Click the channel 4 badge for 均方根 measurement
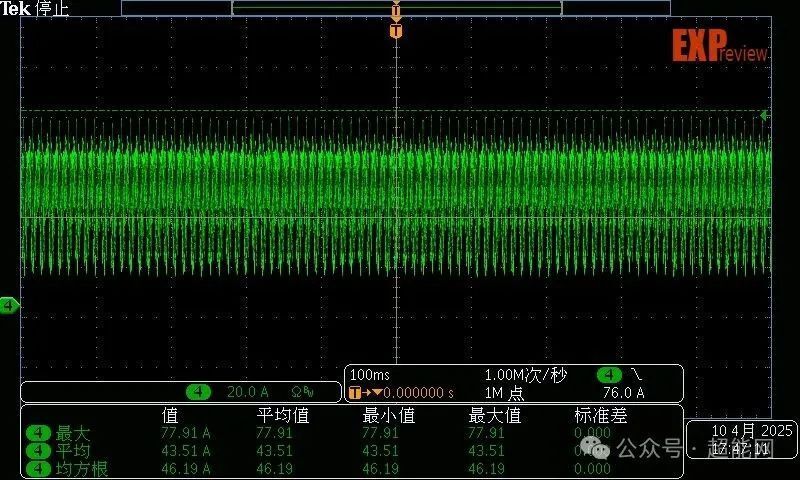800x480 pixels. point(38,468)
